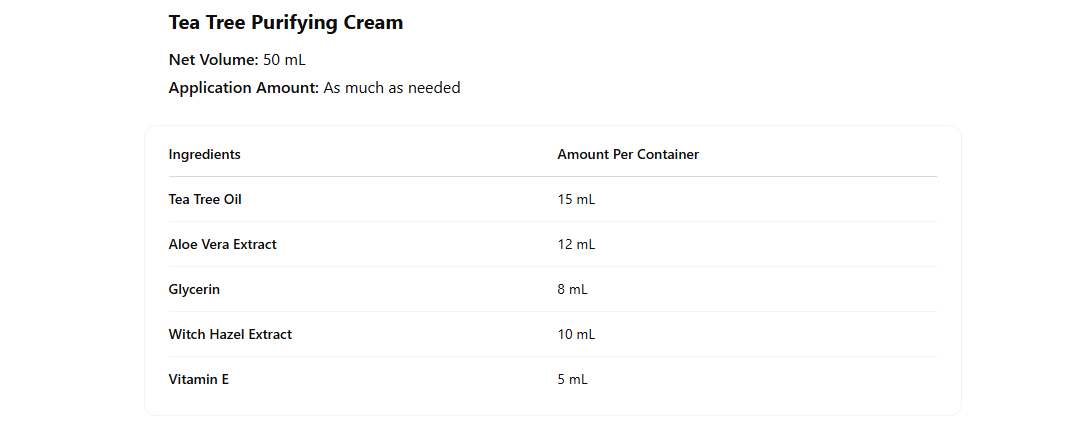The height and width of the screenshot is (448, 1072).
Task: Click the 8 mL amount value
Action: [x=573, y=289]
